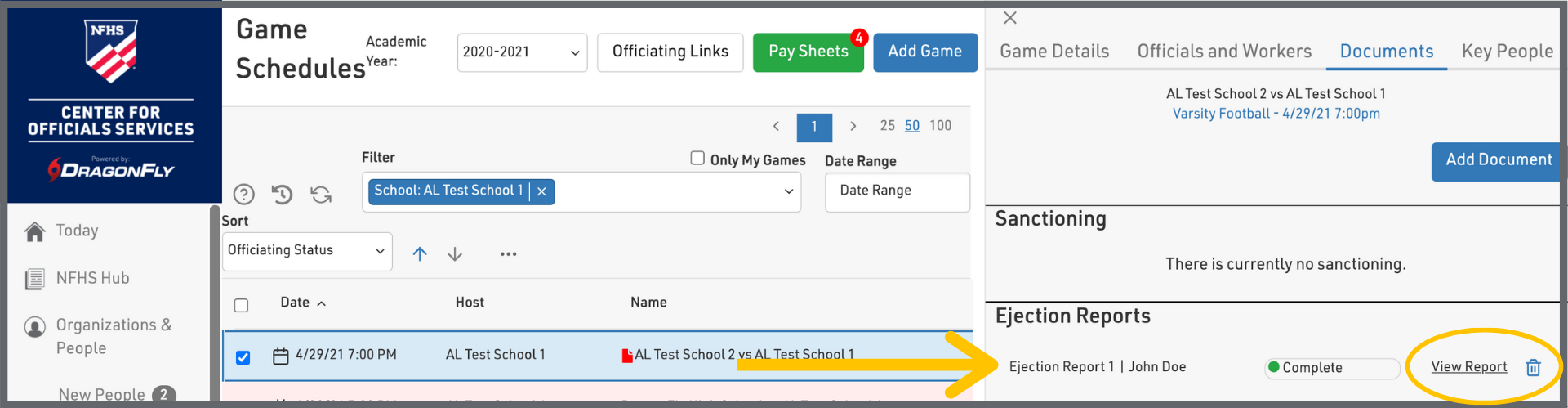Open the three-dot more options menu
Viewport: 1568px width, 408px height.
point(508,254)
